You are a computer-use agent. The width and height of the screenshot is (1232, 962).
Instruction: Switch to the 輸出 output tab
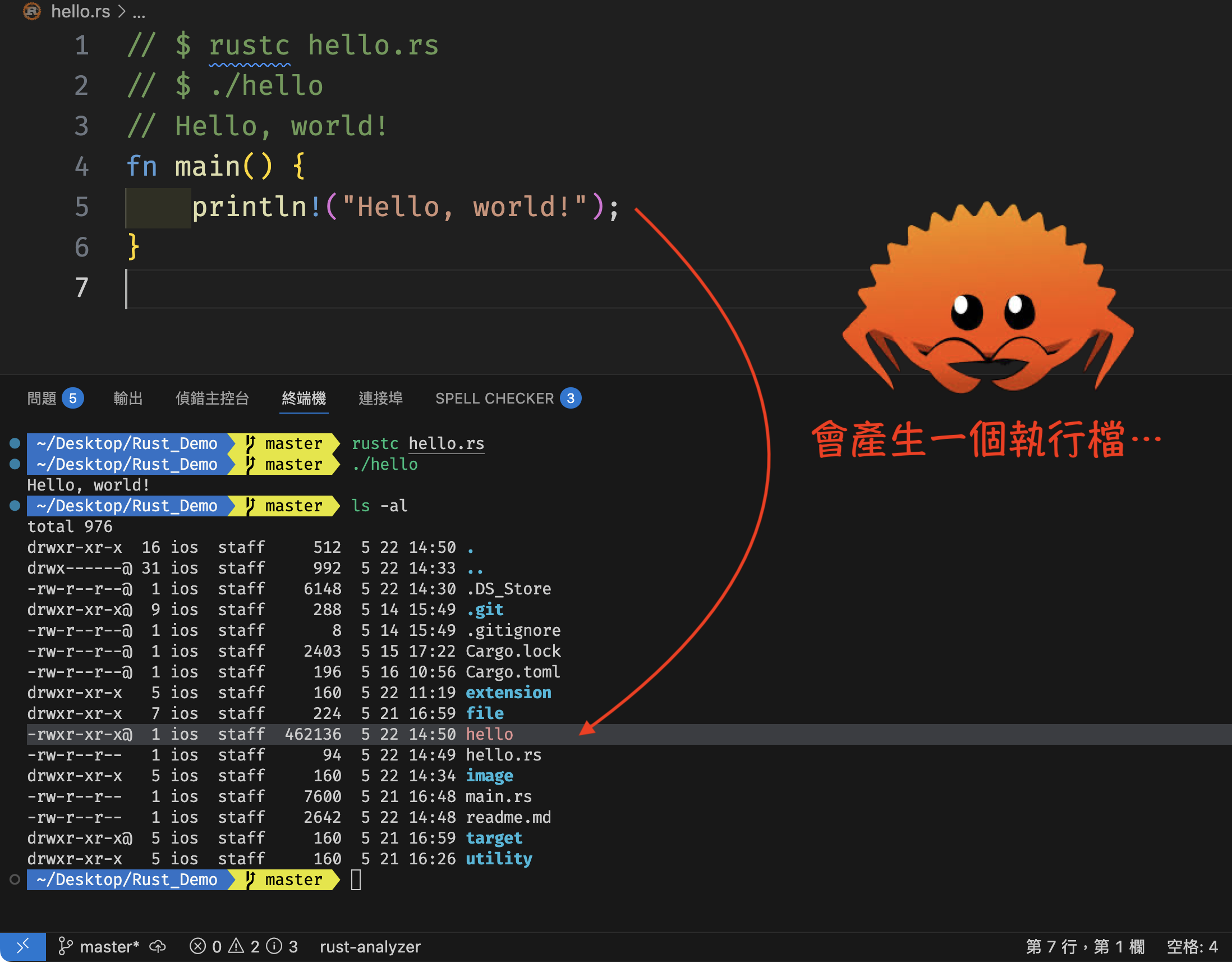128,398
